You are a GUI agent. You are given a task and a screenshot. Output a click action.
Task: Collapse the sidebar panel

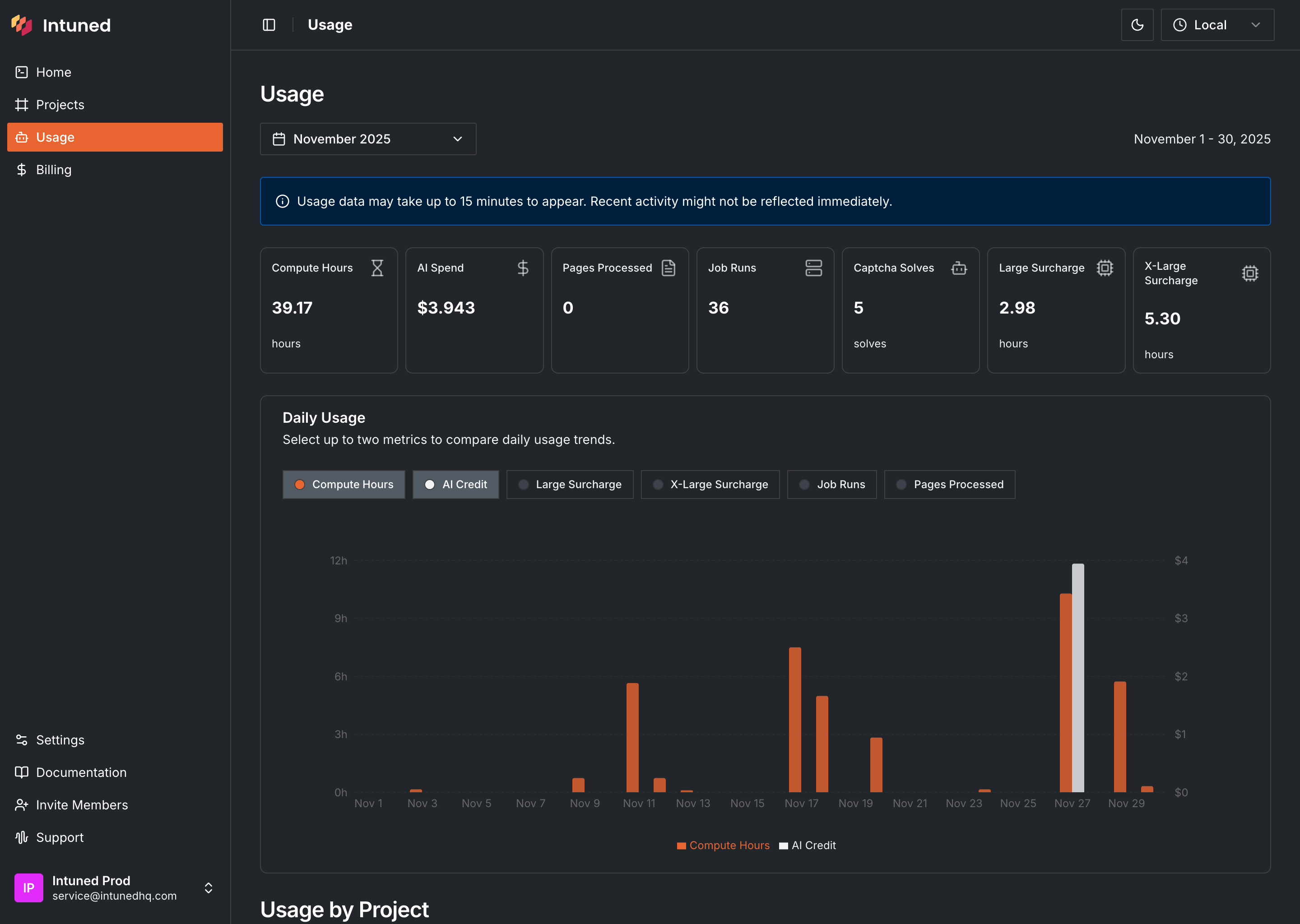[x=269, y=25]
